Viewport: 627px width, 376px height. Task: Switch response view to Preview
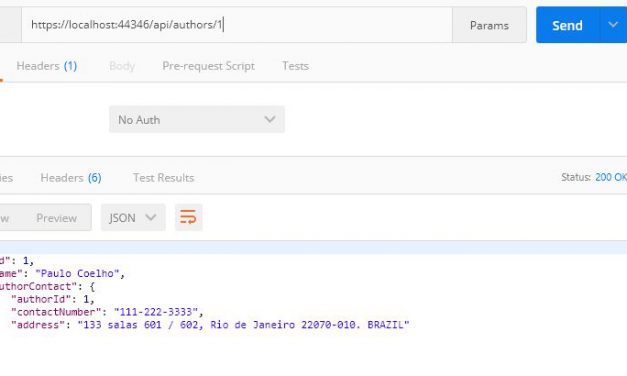pyautogui.click(x=56, y=218)
